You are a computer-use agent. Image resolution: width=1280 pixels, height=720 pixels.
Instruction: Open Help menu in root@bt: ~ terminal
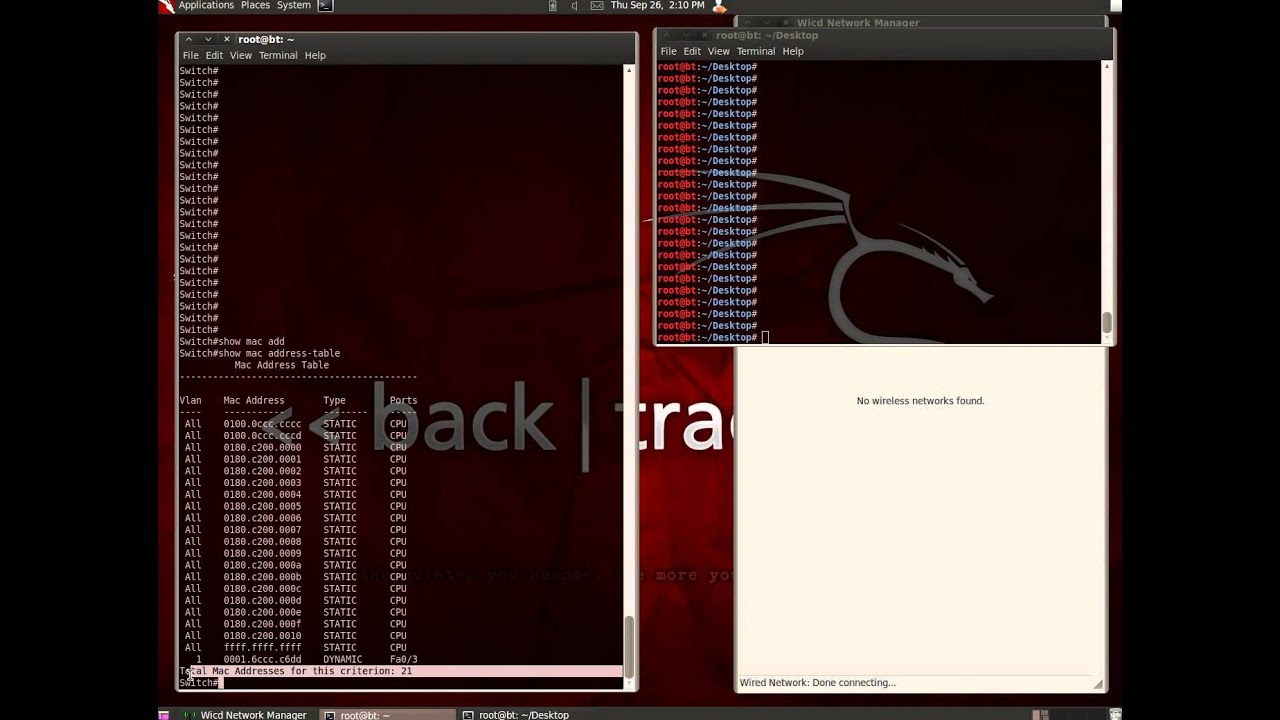[315, 56]
